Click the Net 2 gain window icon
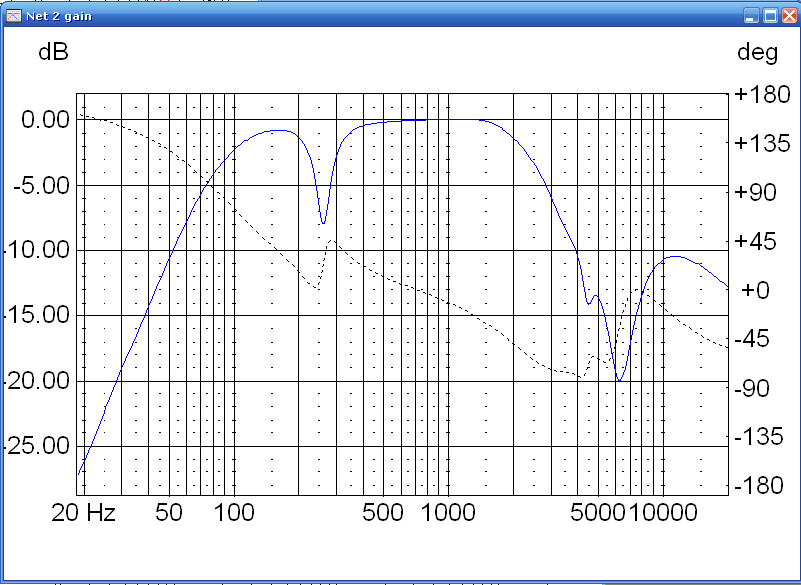 (13, 16)
